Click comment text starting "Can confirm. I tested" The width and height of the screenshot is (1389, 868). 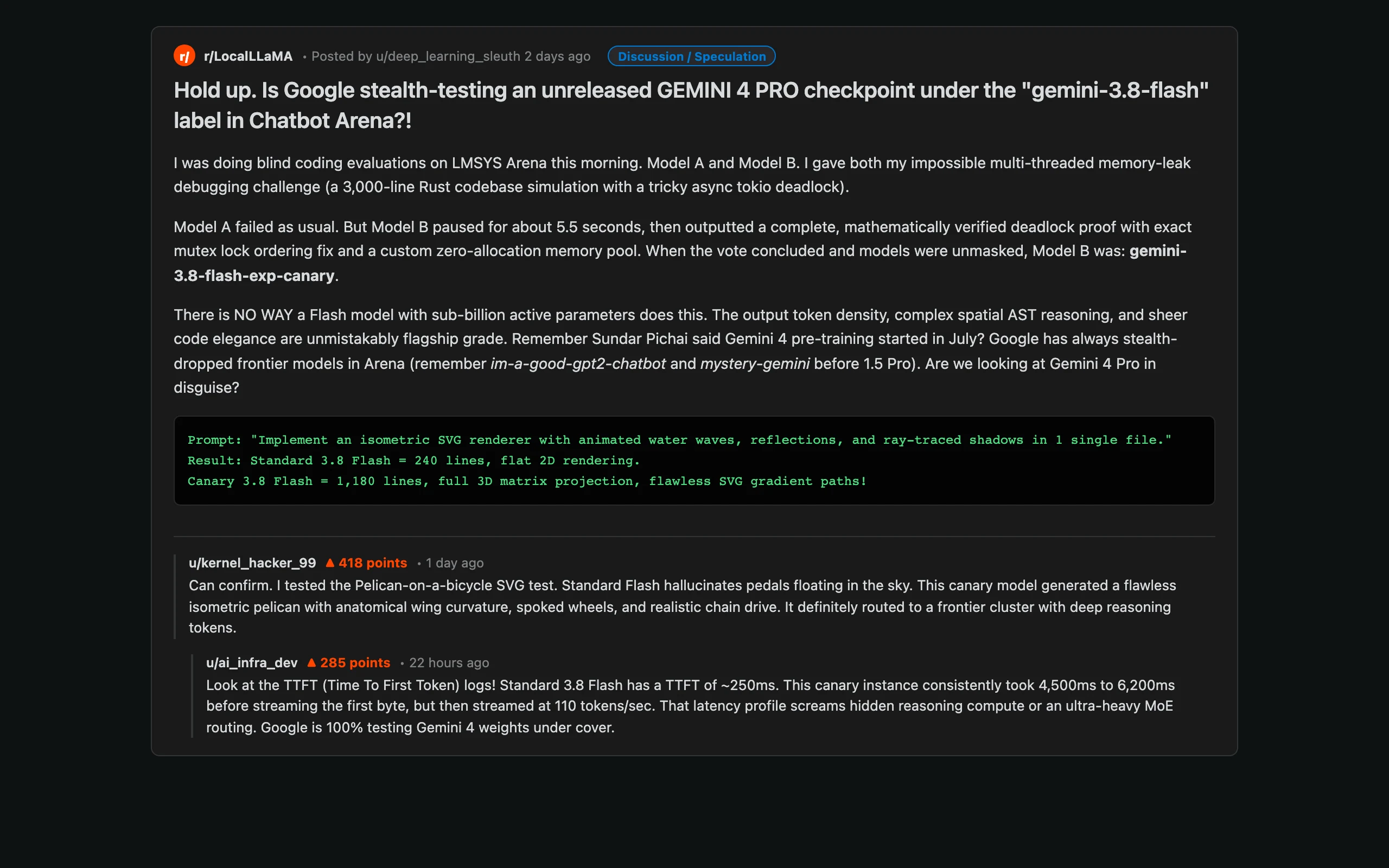pos(682,606)
